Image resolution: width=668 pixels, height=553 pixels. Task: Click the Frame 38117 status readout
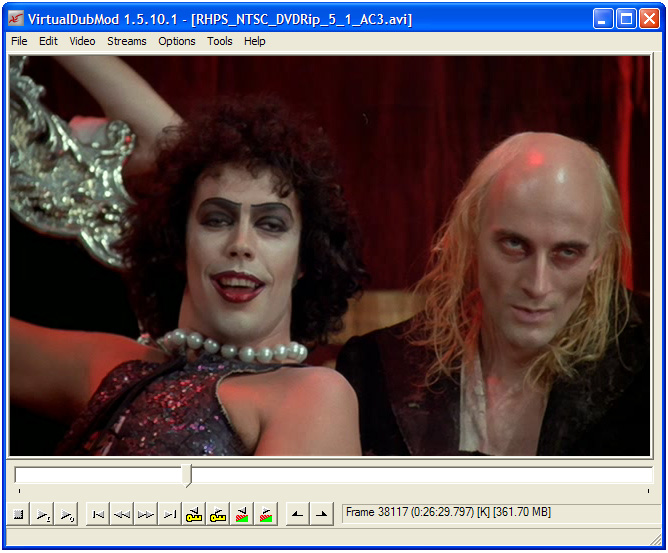pos(448,512)
